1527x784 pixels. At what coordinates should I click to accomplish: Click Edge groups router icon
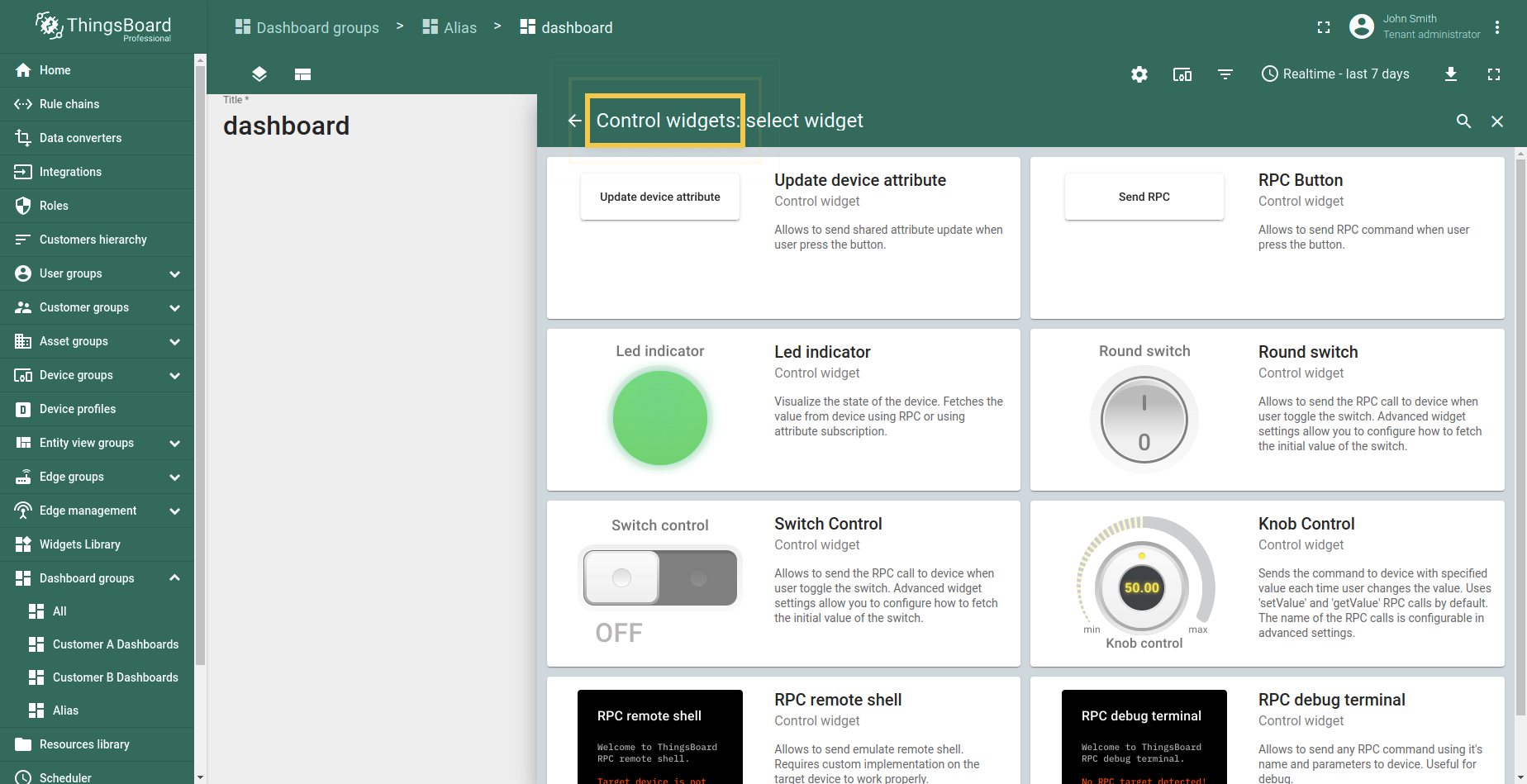point(23,477)
